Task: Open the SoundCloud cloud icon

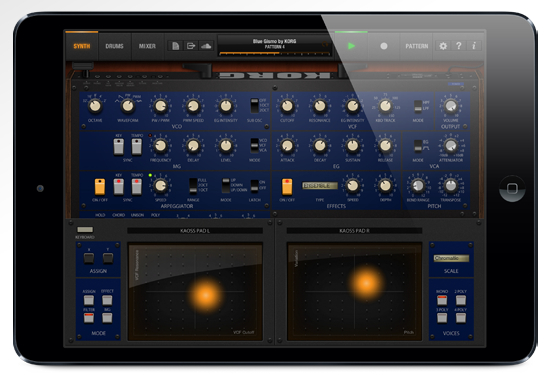Action: (x=206, y=46)
